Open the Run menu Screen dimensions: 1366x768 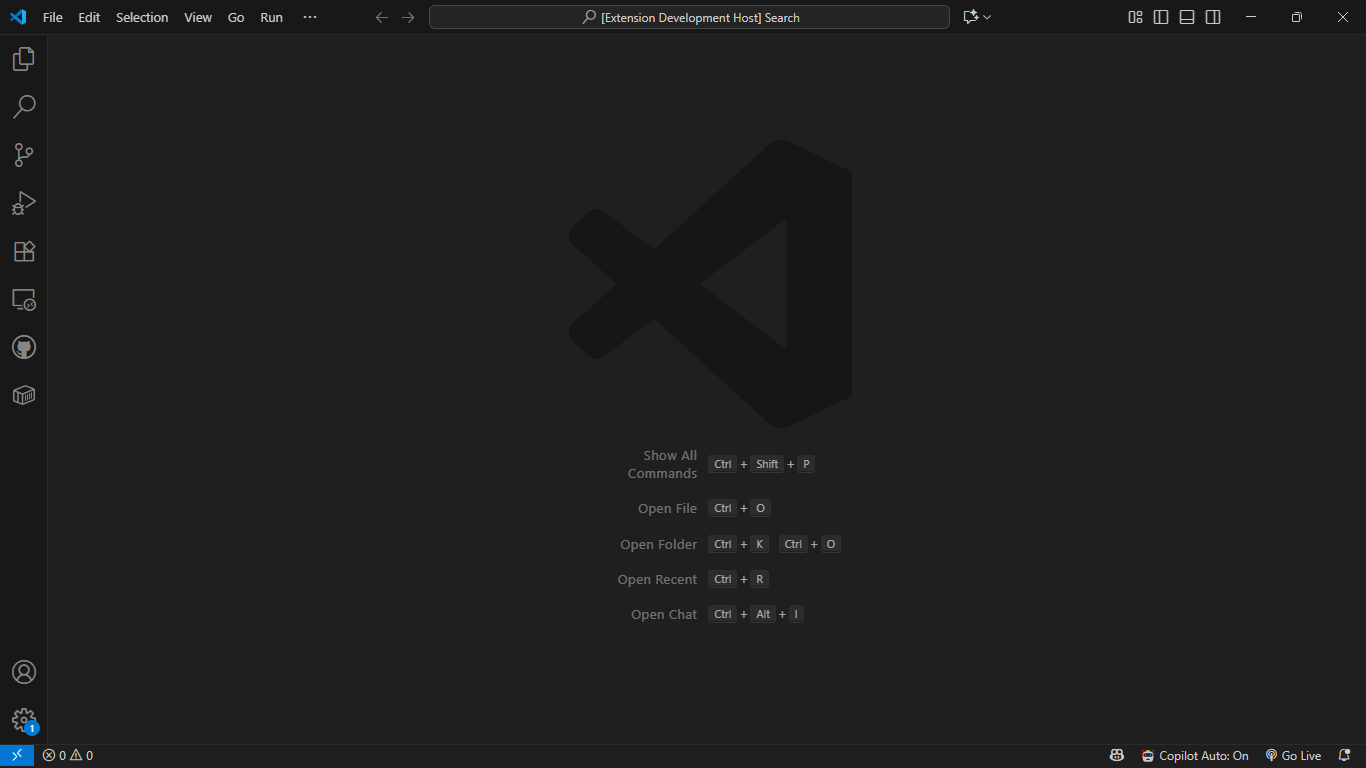271,17
